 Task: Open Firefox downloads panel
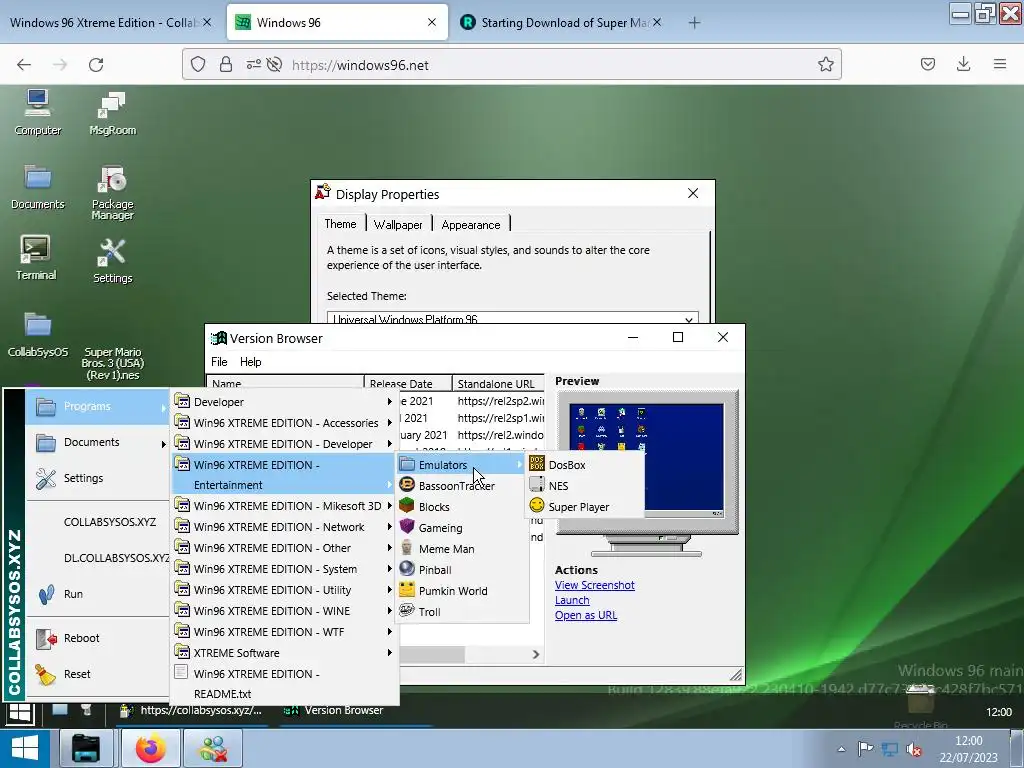[963, 64]
